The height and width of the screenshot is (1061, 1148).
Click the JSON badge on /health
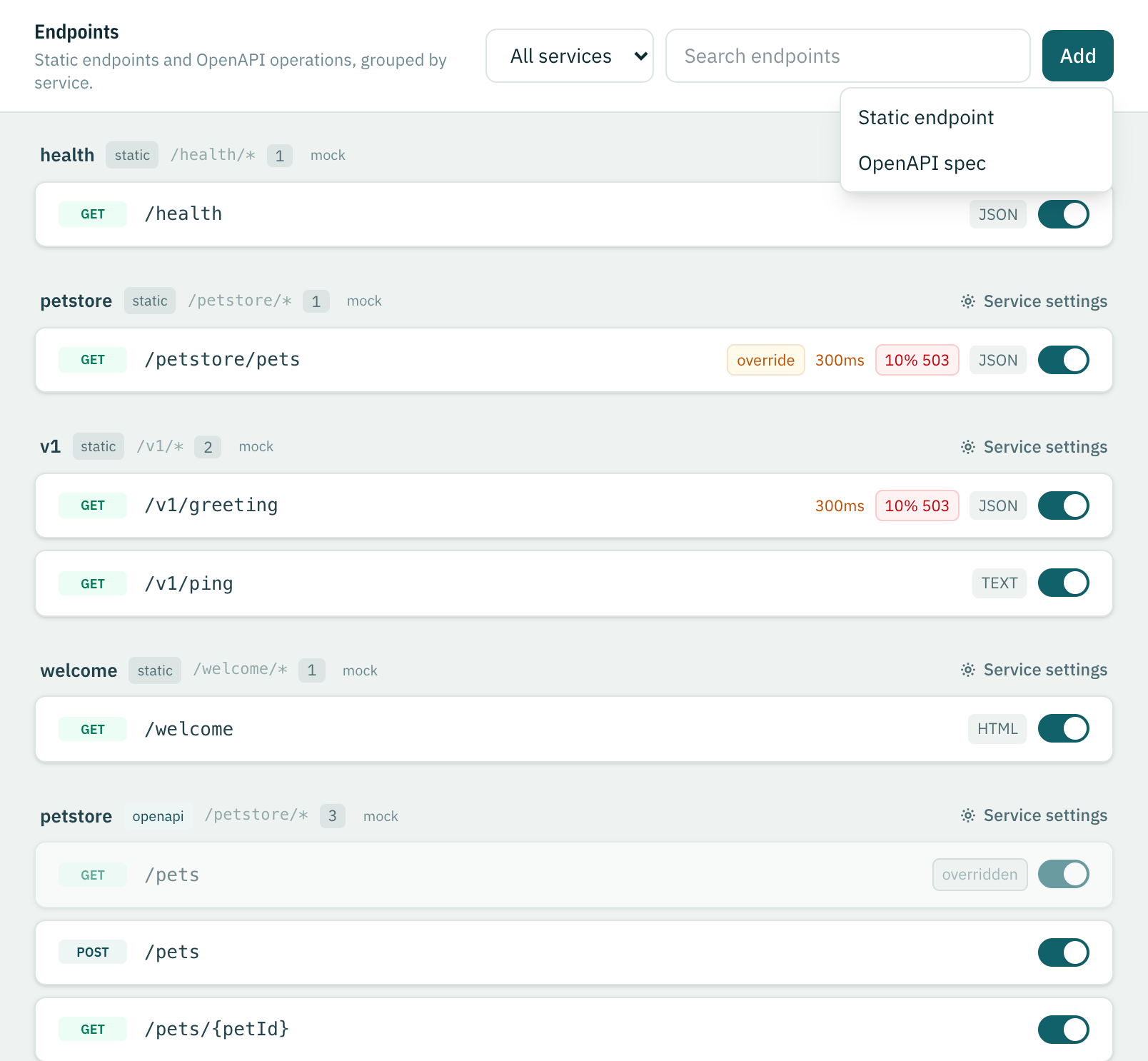(997, 214)
